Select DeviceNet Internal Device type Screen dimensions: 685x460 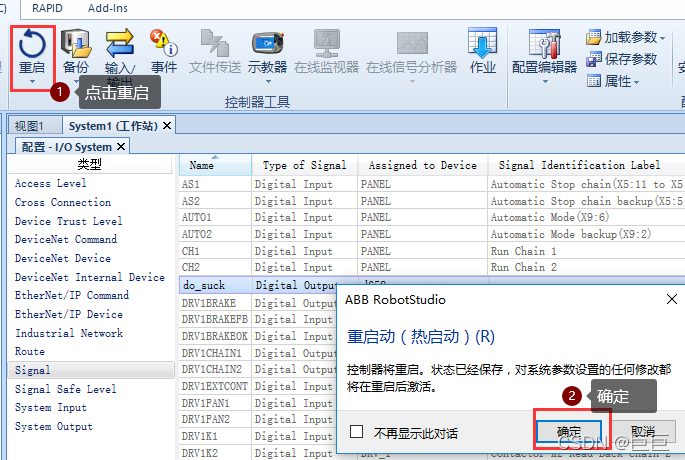[90, 277]
